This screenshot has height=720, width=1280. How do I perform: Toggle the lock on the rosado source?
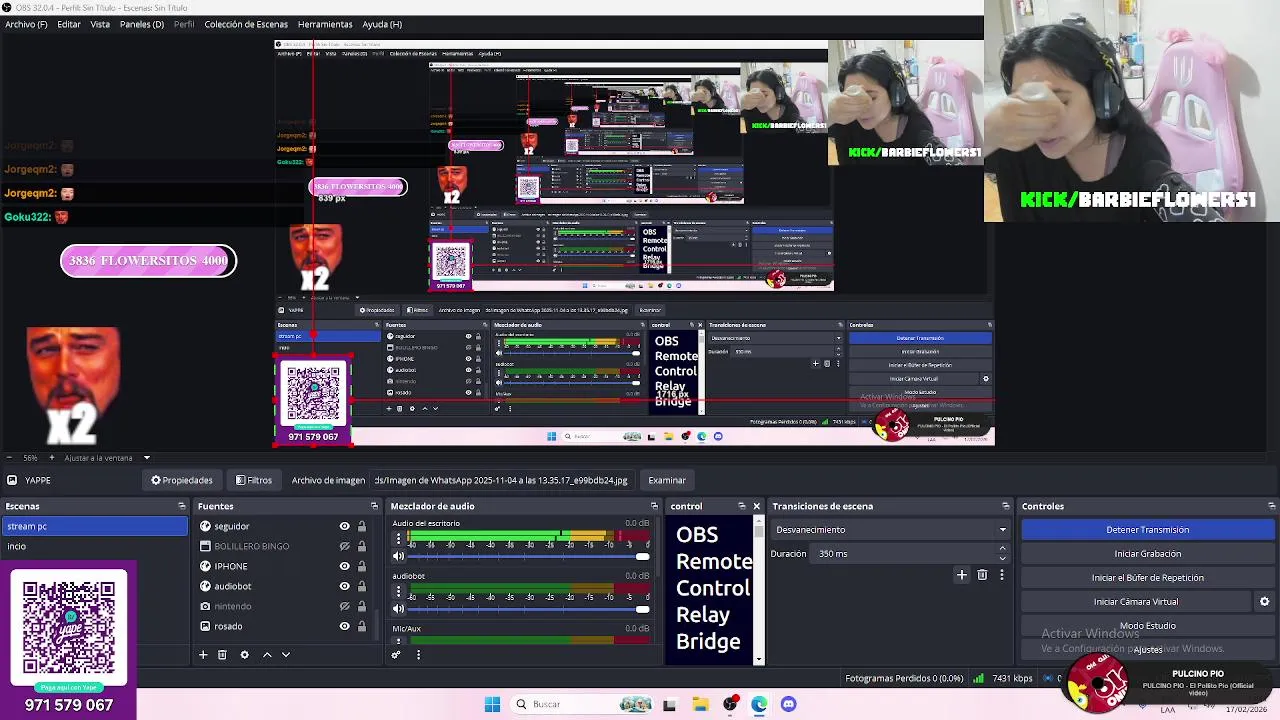362,626
